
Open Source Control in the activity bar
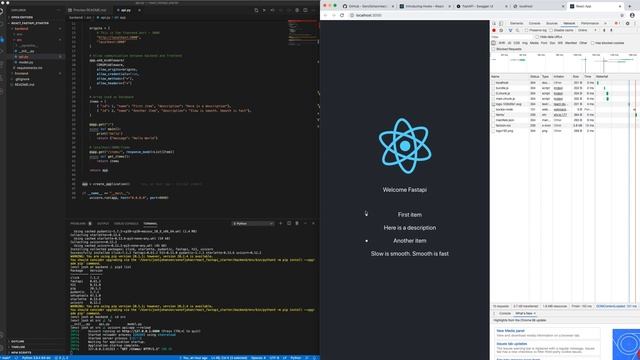click(2, 39)
